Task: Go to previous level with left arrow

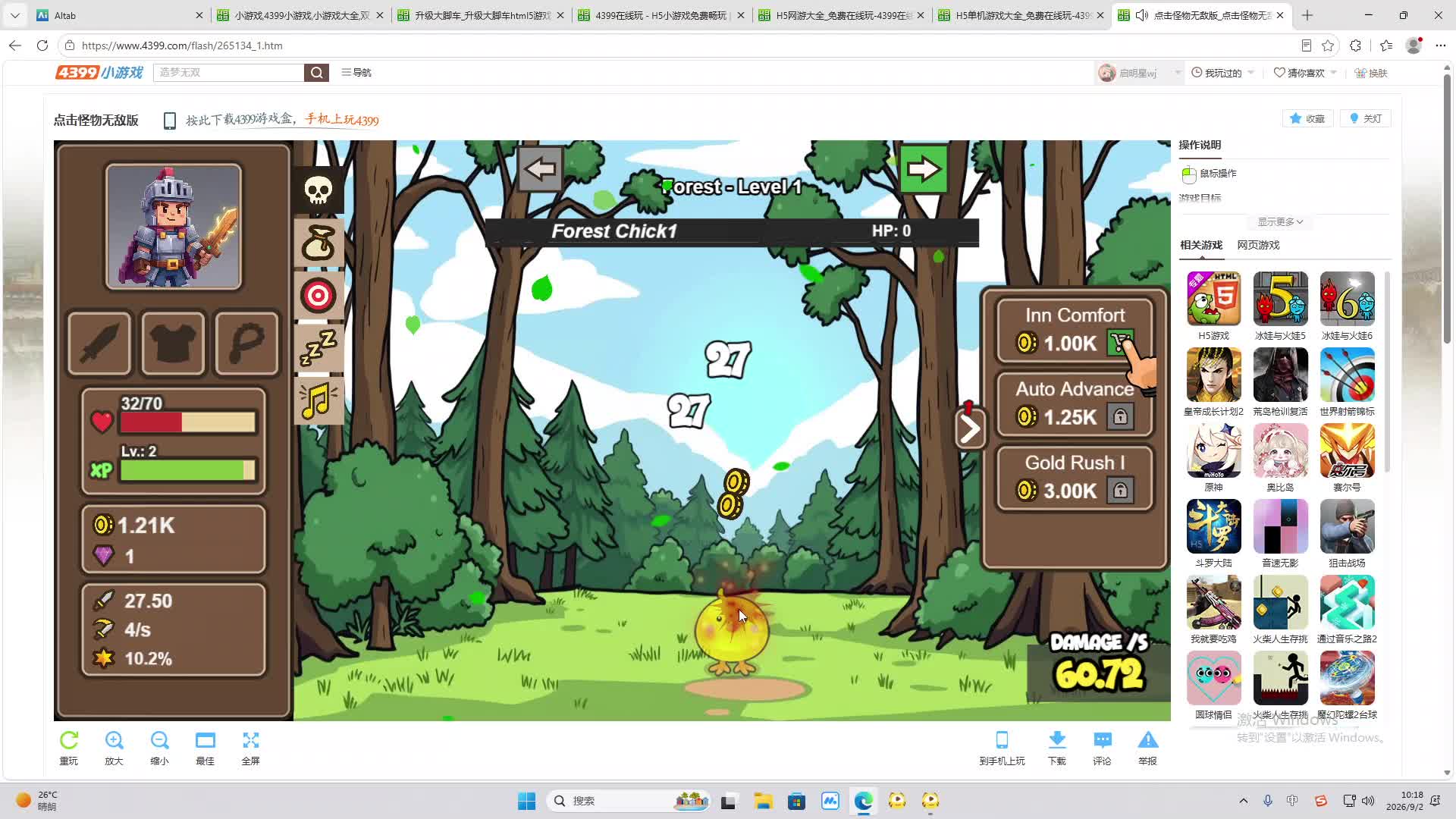Action: (540, 168)
